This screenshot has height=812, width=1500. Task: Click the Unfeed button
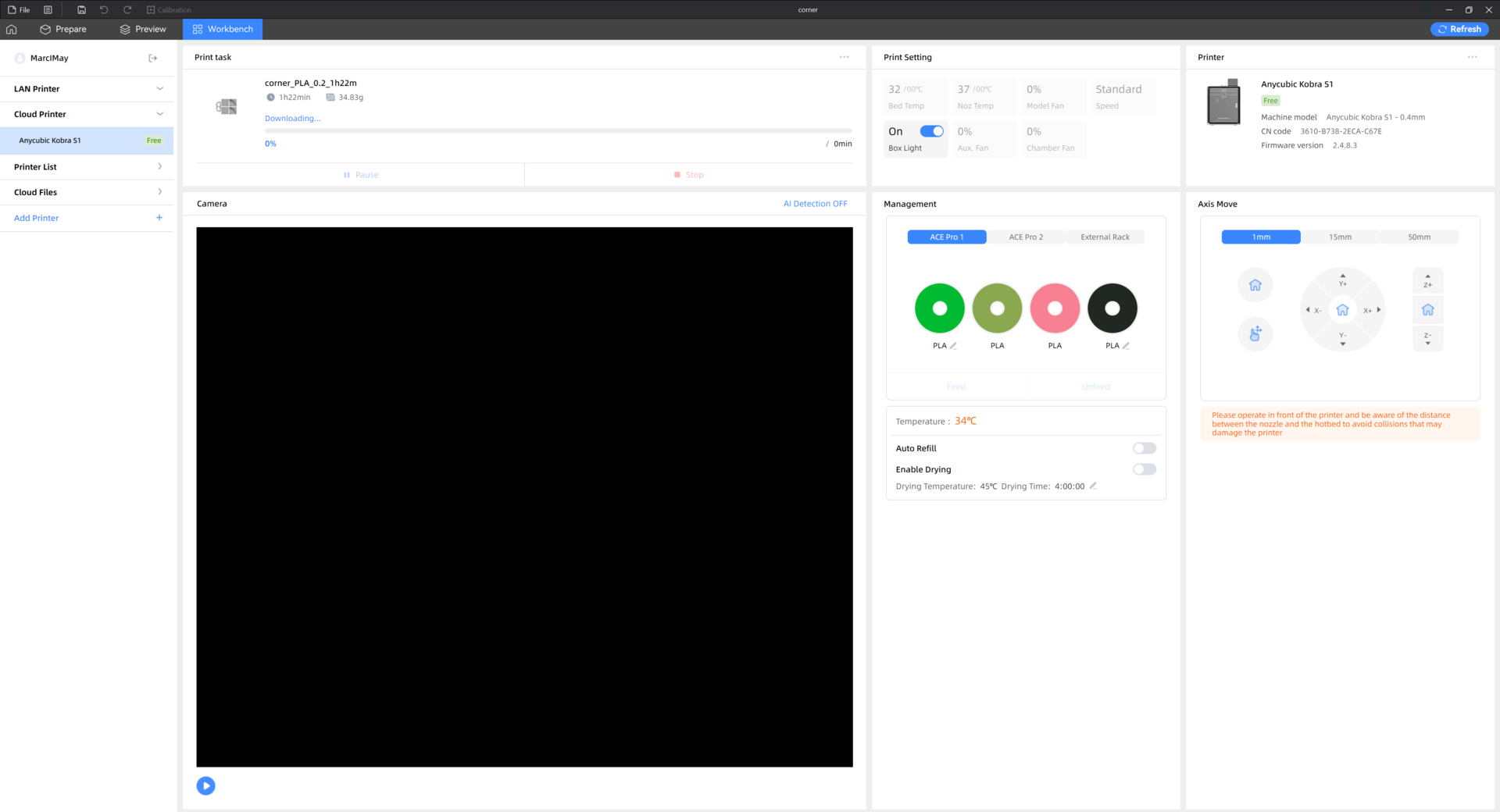pos(1095,386)
